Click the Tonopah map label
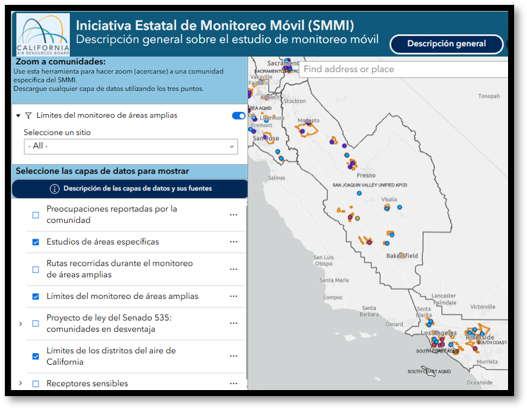This screenshot has width=527, height=409. 489,96
